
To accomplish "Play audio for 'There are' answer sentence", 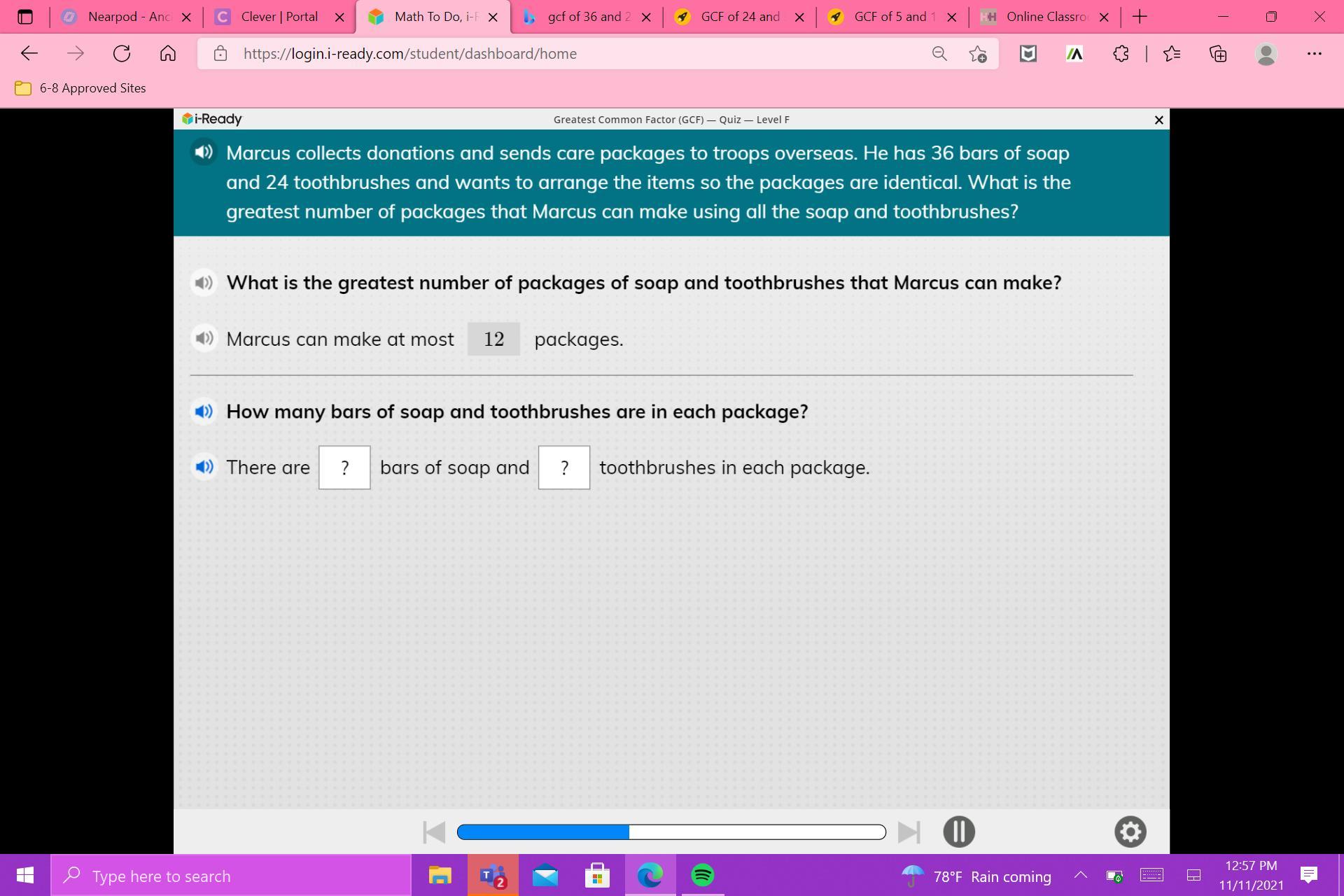I will pos(204,467).
